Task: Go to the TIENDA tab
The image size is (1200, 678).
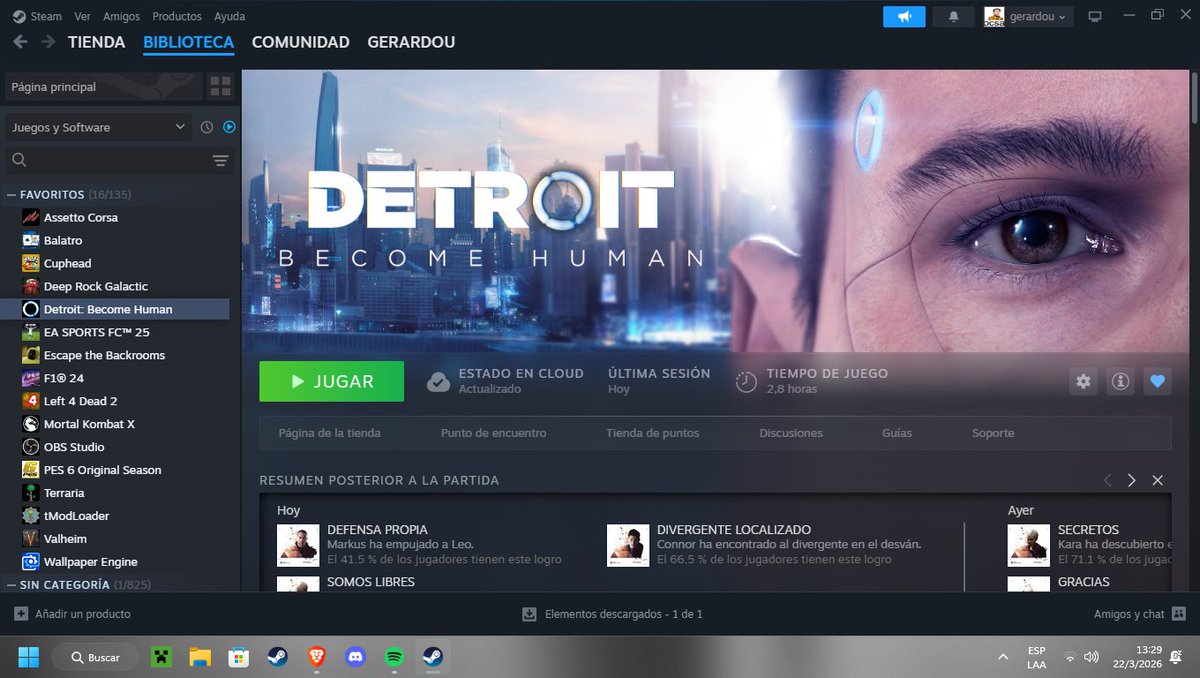Action: [x=96, y=42]
